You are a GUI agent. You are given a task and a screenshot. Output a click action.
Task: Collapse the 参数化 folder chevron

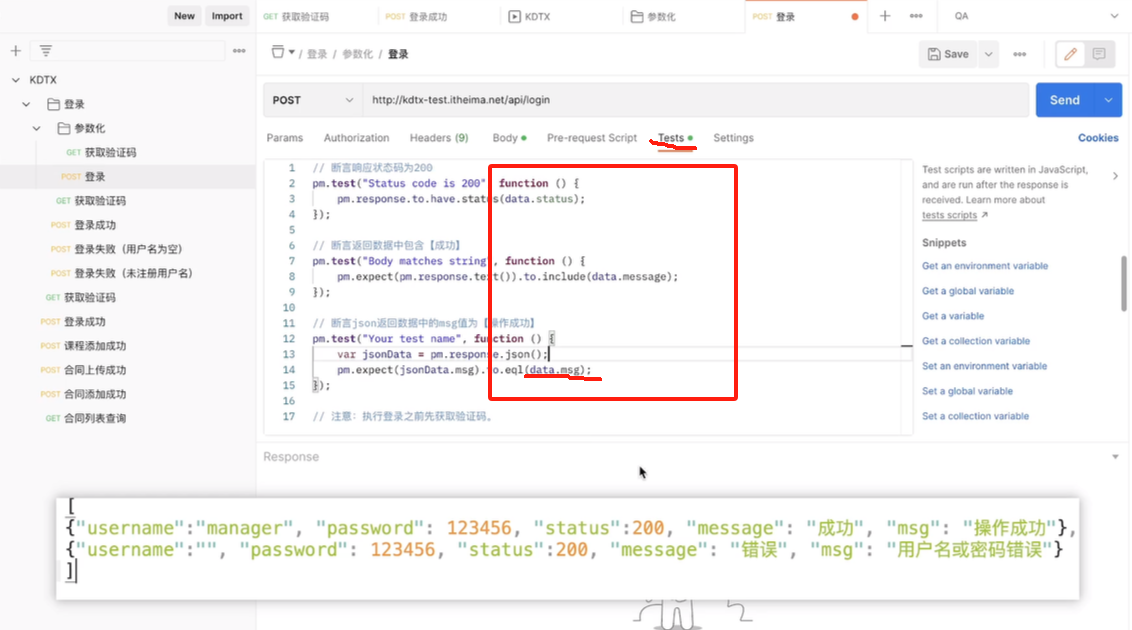[x=36, y=128]
